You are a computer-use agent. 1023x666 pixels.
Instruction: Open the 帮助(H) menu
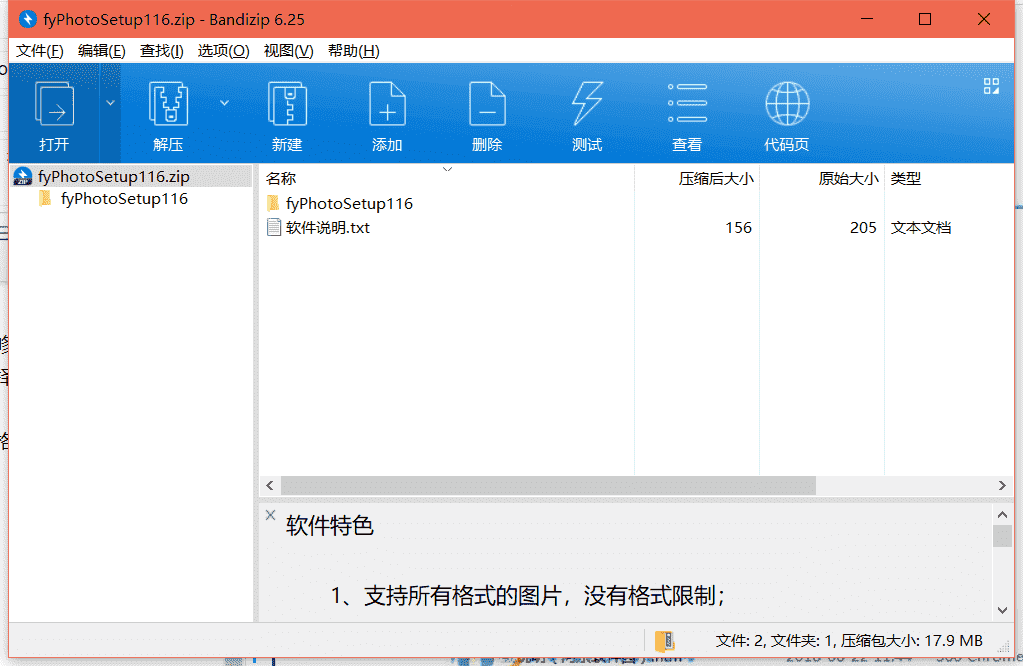354,51
